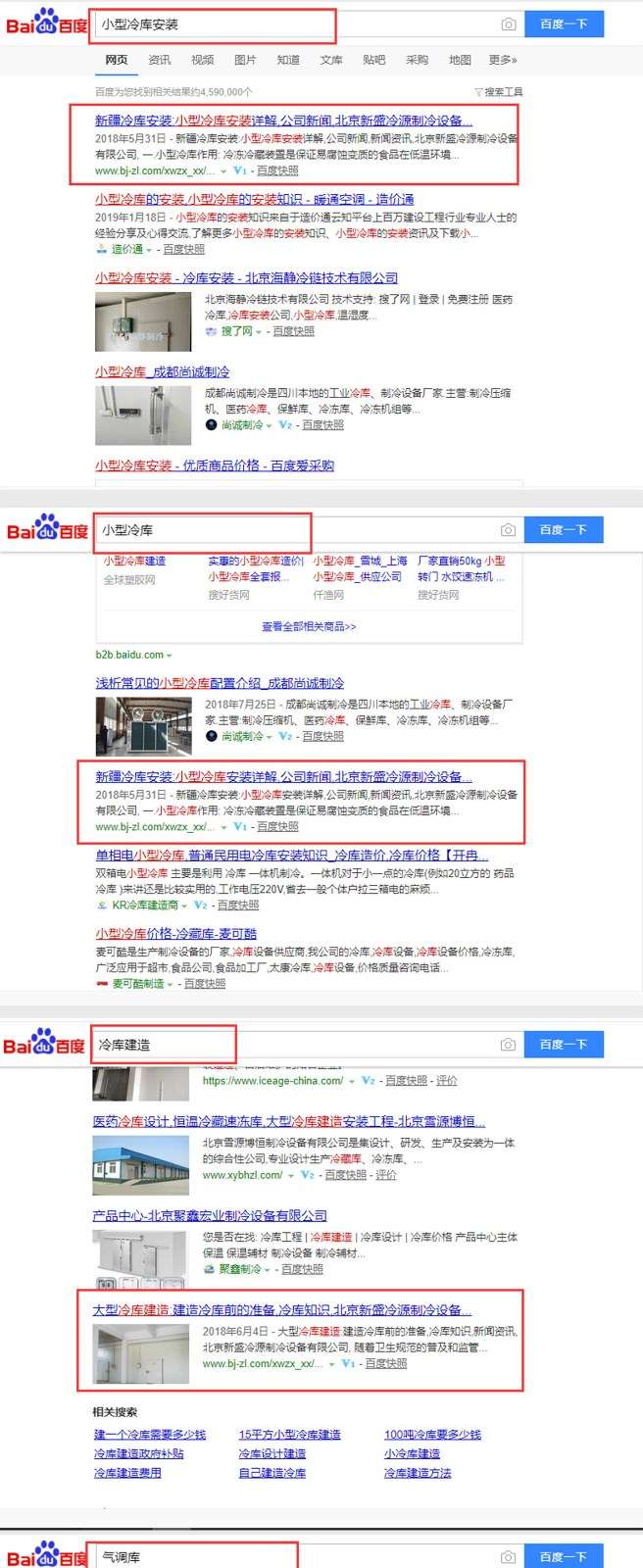Viewport: 643px width, 1568px height.
Task: Click the 聚鑫制冷 favicon icon
Action: 209,1269
